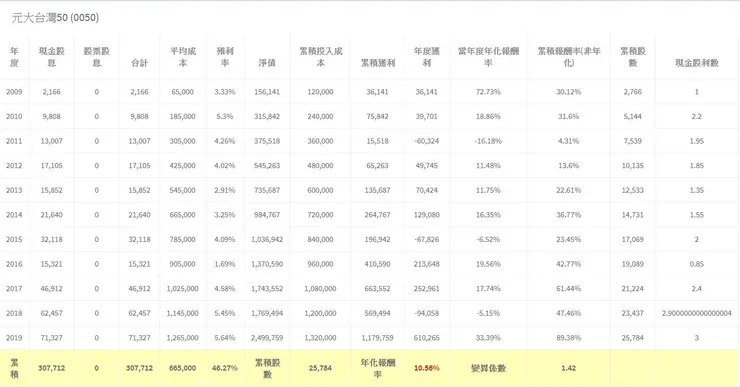This screenshot has width=740, height=387.
Task: Select the 2017 year cell
Action: click(x=14, y=288)
